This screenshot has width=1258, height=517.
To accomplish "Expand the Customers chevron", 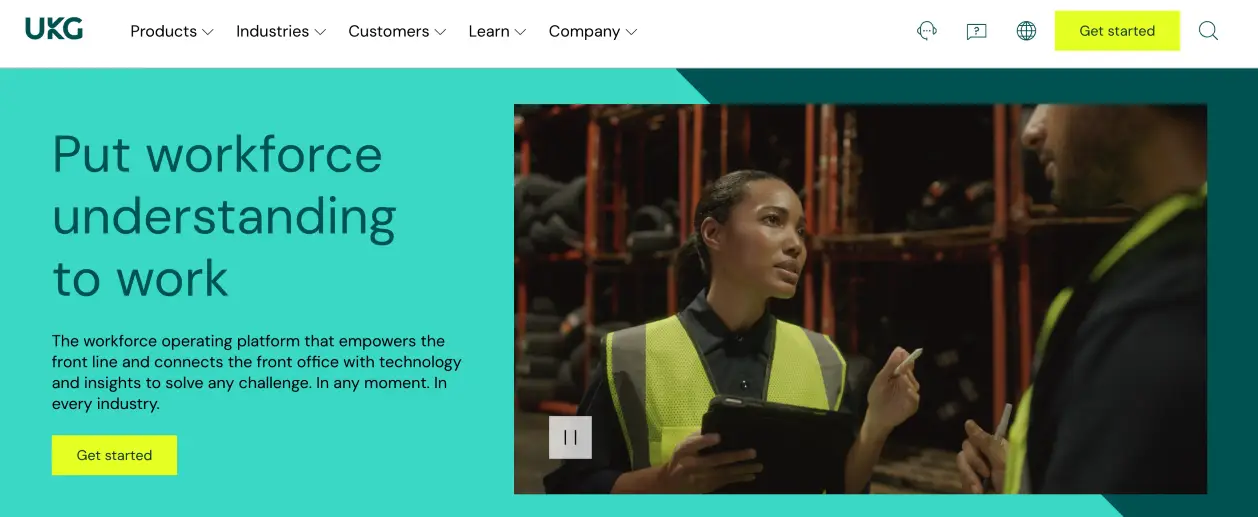I will click(x=440, y=32).
